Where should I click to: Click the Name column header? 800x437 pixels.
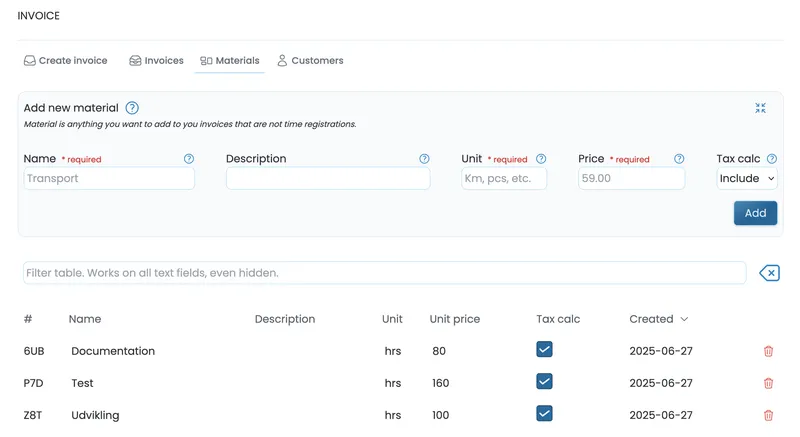(85, 319)
